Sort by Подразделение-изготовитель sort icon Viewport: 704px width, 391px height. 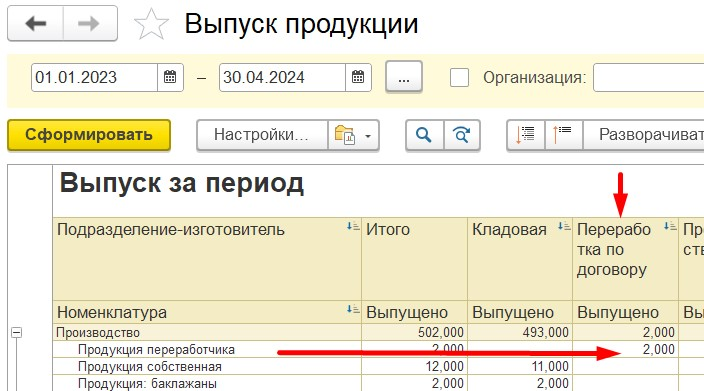pyautogui.click(x=353, y=226)
